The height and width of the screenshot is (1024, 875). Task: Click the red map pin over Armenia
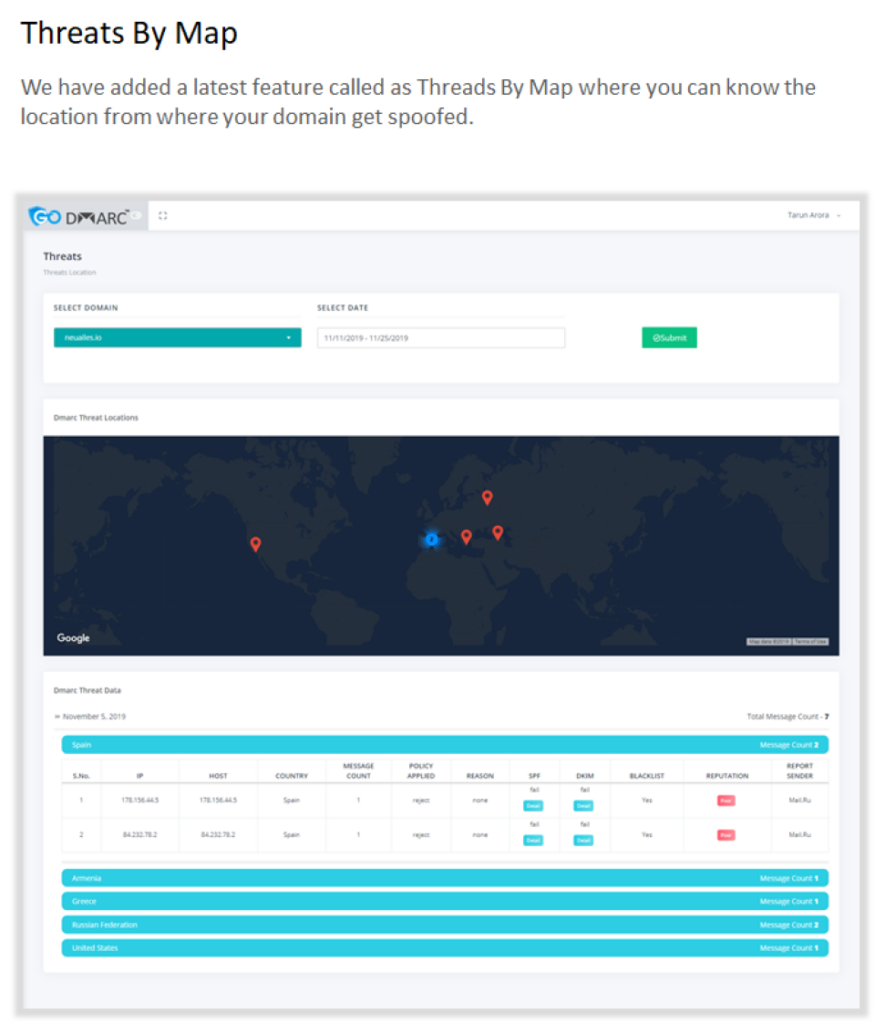point(498,533)
